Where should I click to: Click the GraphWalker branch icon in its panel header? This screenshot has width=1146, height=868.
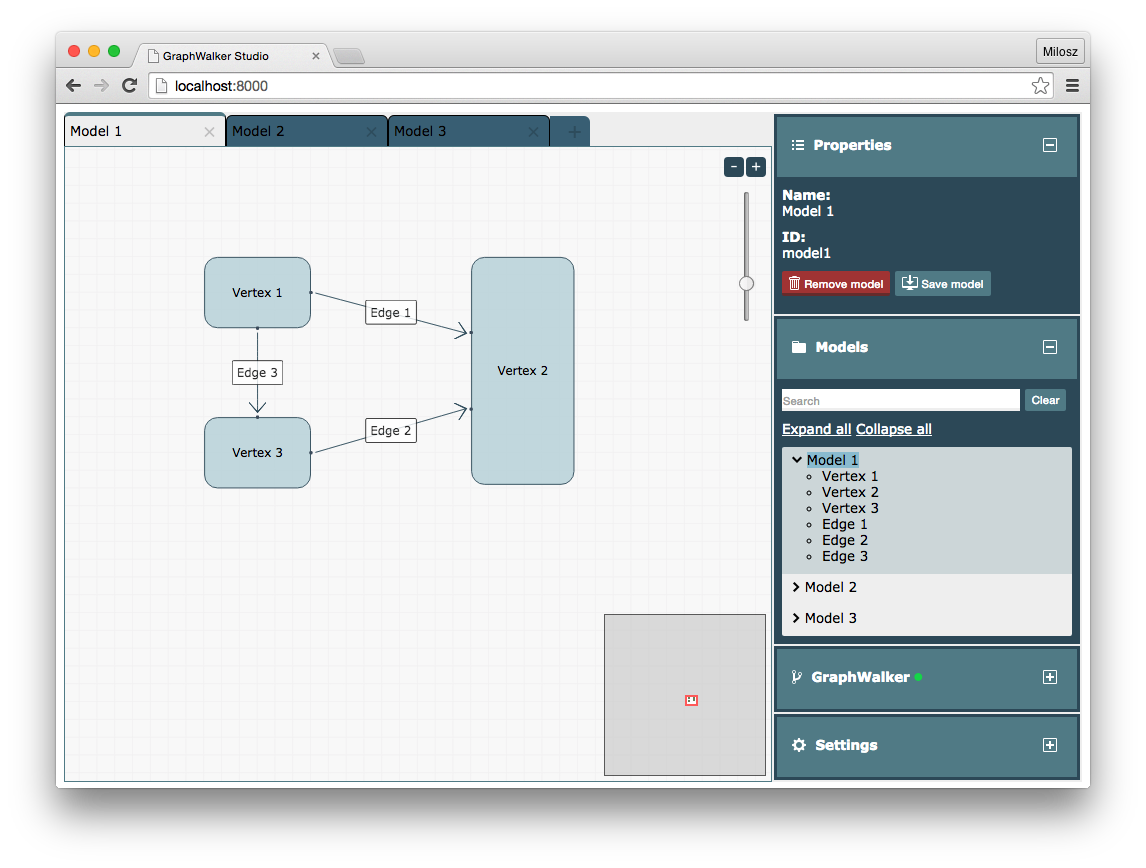(796, 676)
